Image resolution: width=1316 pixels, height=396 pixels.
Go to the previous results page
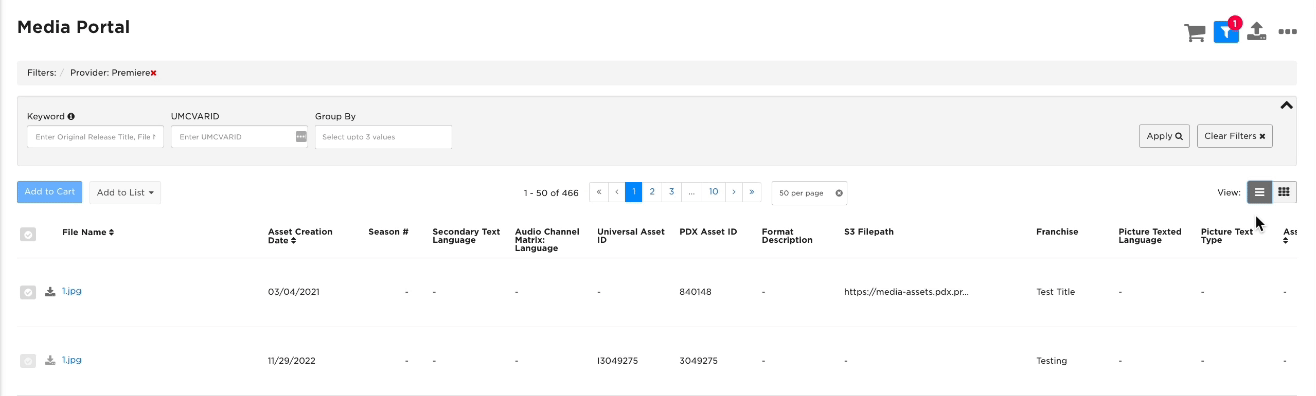coord(616,192)
